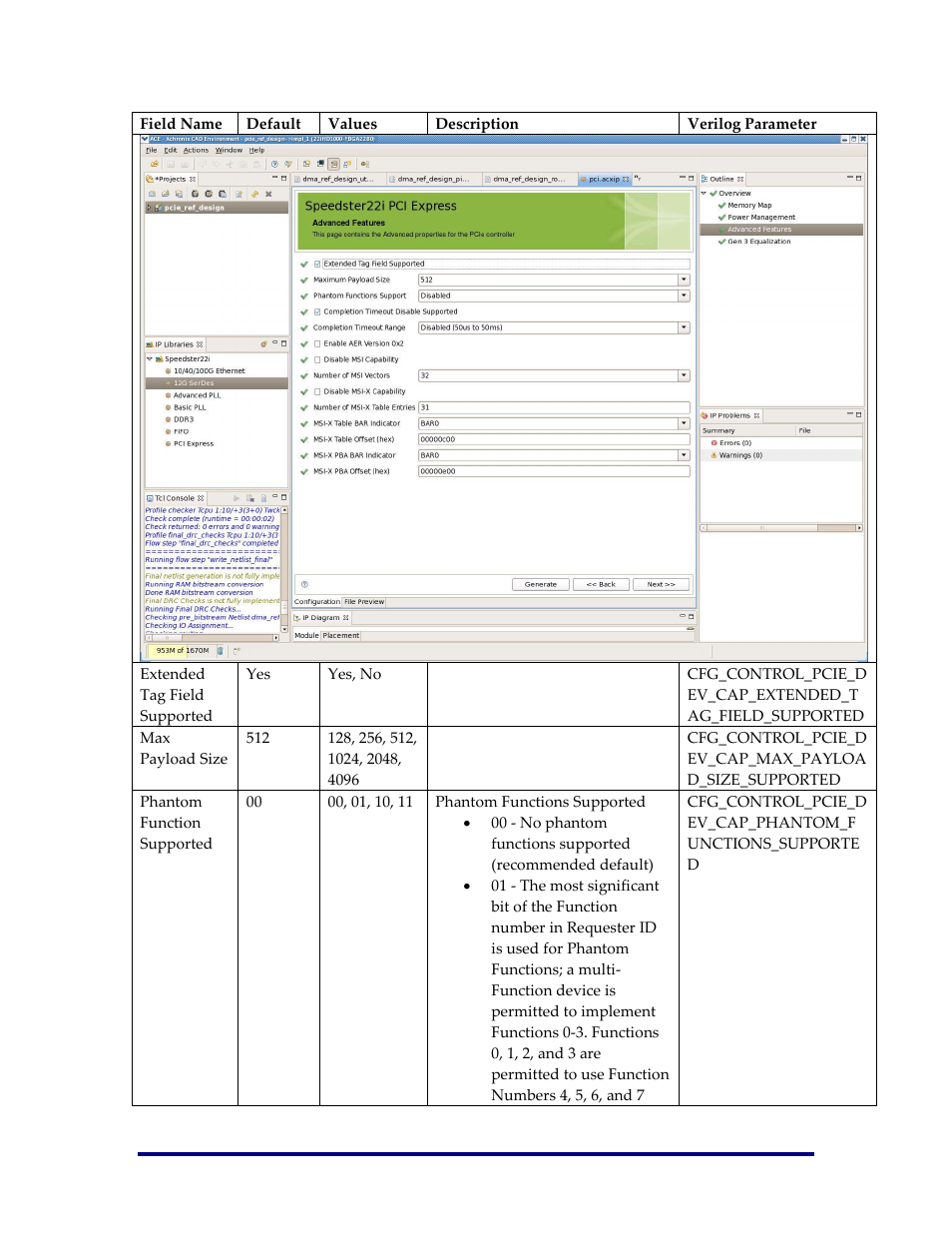Screen dimensions: 952x1233
Task: Click the remove (X) icon in Projects toolbar
Action: (268, 194)
